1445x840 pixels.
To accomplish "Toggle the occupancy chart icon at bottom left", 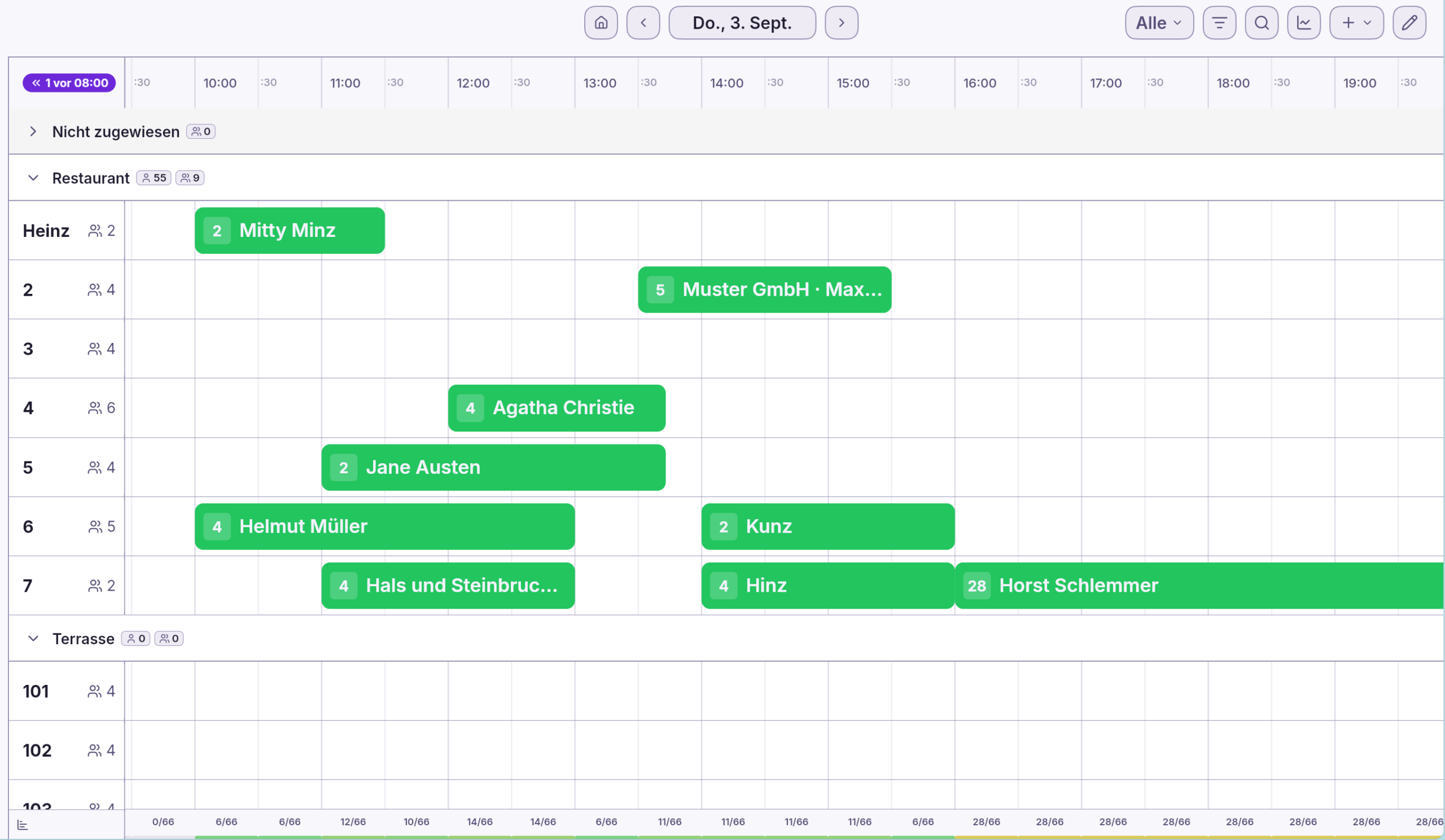I will point(23,825).
